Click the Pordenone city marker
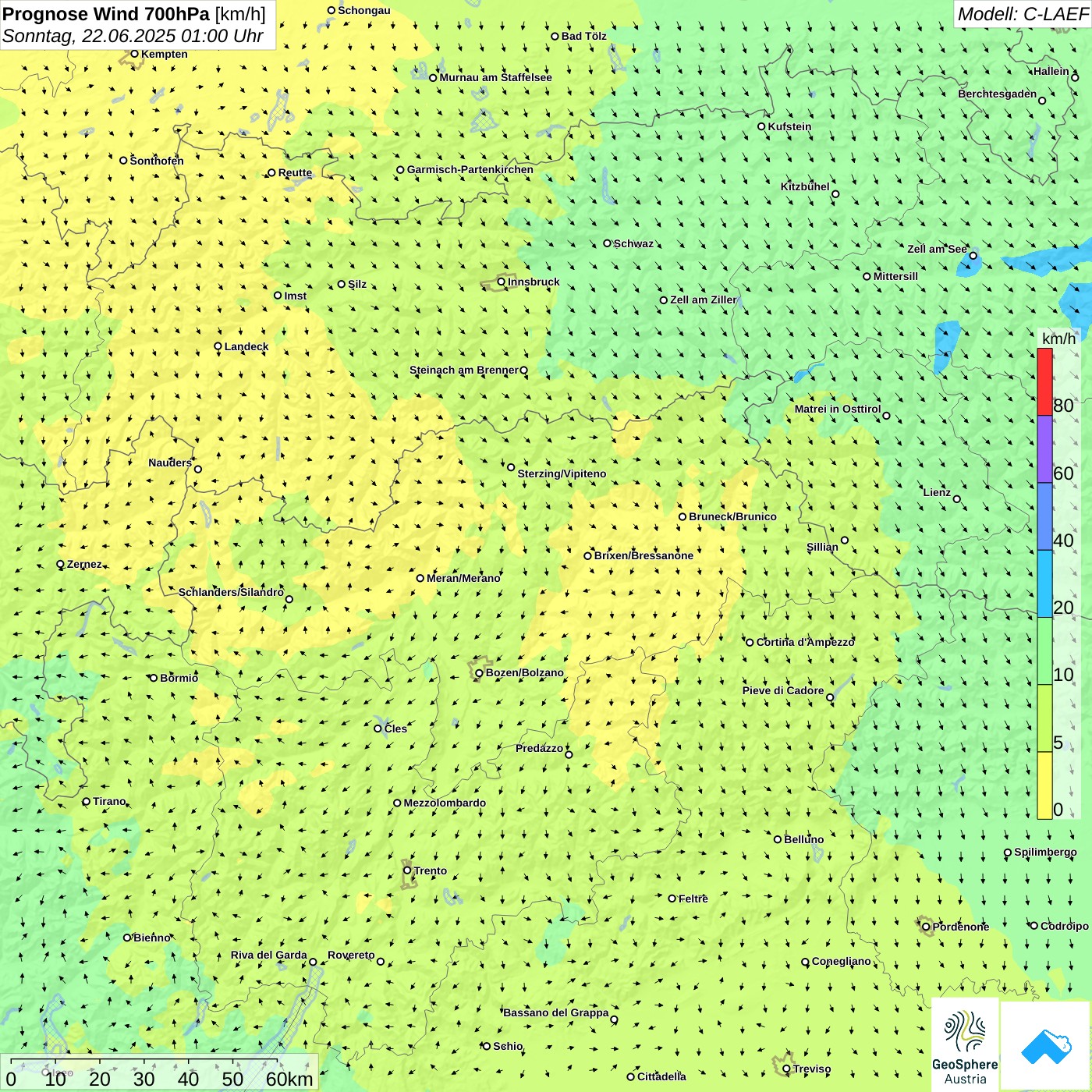The image size is (1092, 1092). tap(926, 927)
